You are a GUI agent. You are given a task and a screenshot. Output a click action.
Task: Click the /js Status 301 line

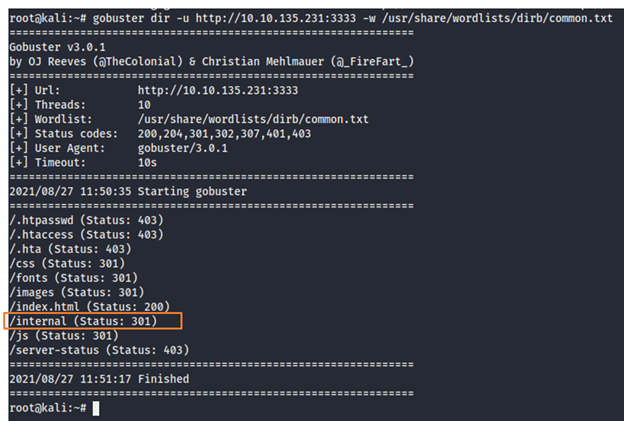[x=64, y=335]
